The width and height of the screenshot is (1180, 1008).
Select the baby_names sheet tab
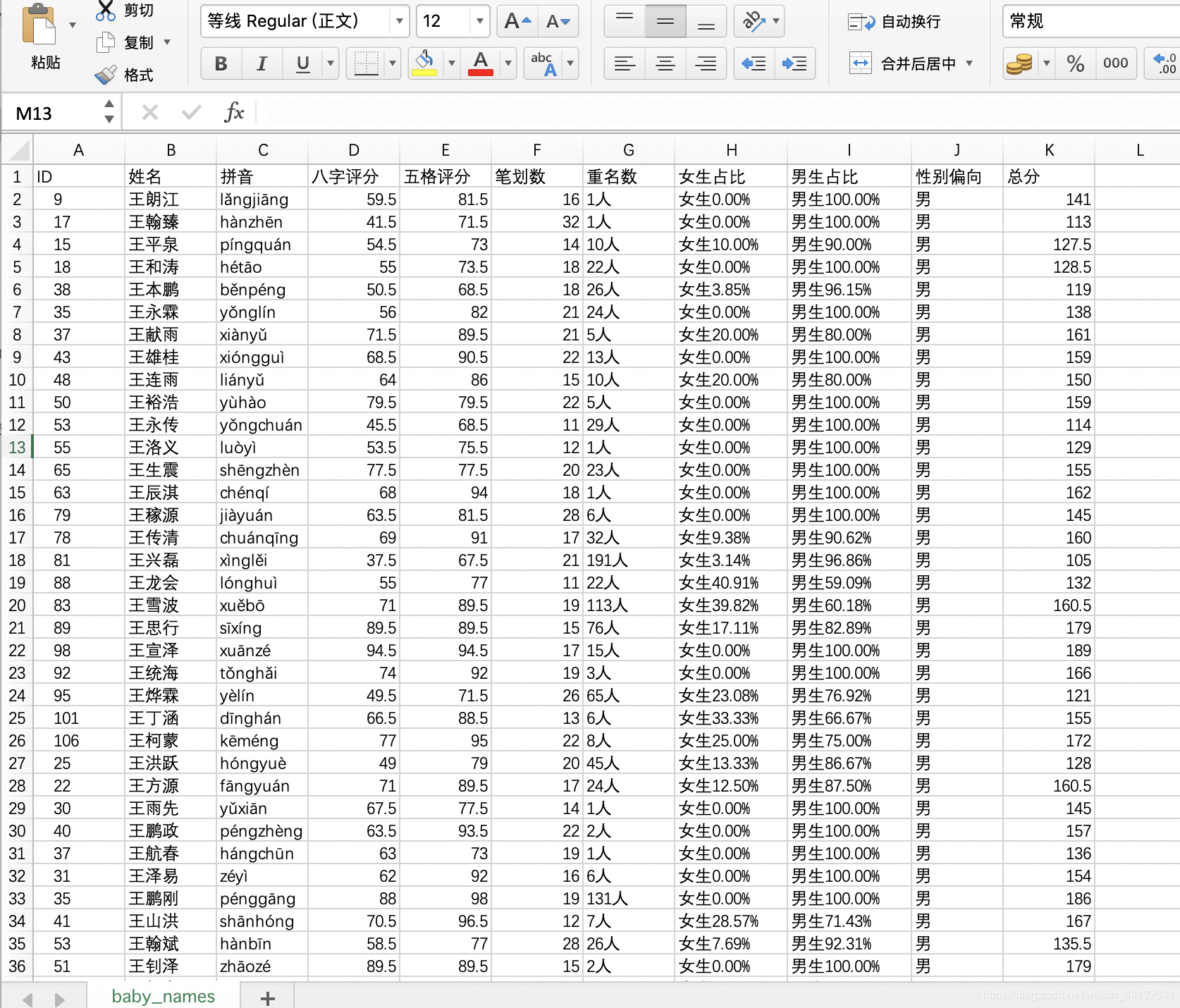coord(162,995)
